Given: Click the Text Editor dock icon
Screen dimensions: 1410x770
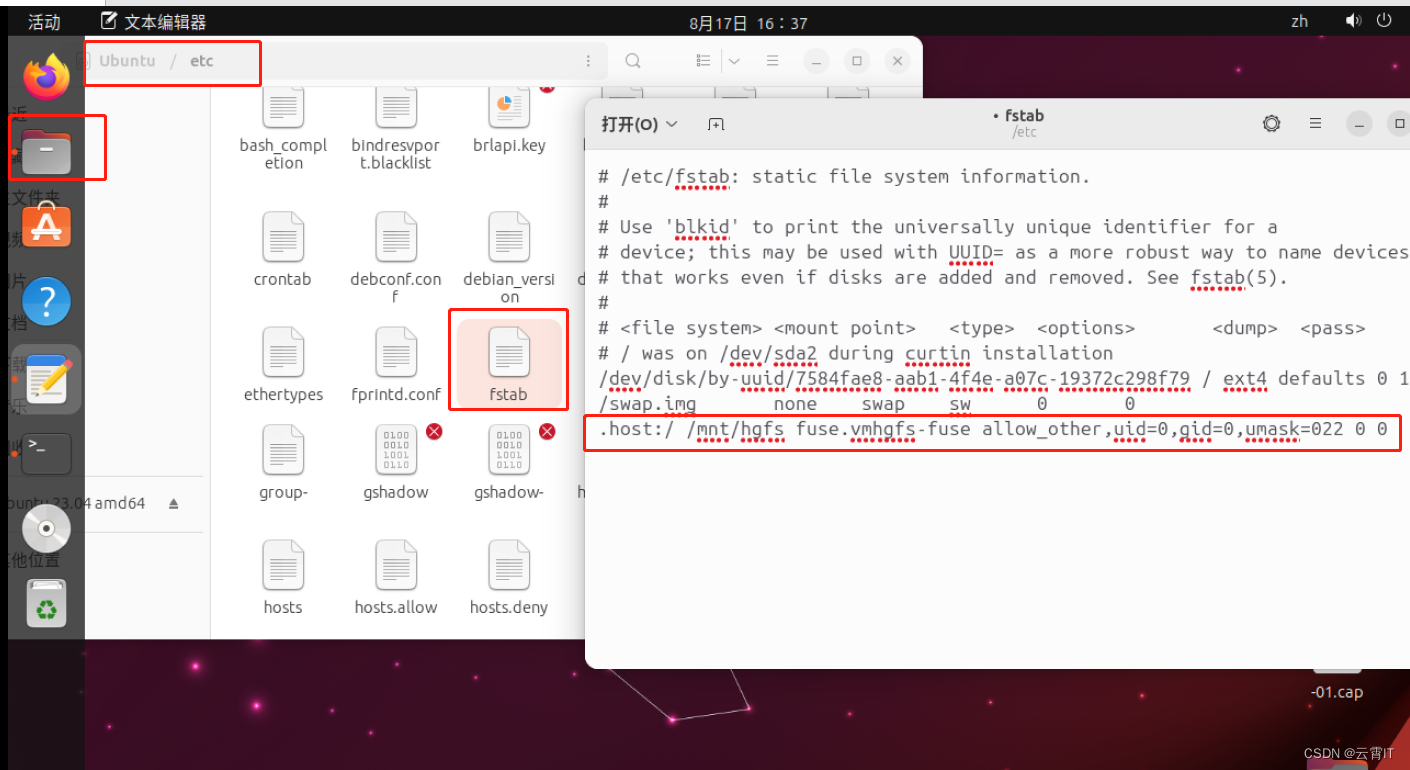Looking at the screenshot, I should 46,380.
